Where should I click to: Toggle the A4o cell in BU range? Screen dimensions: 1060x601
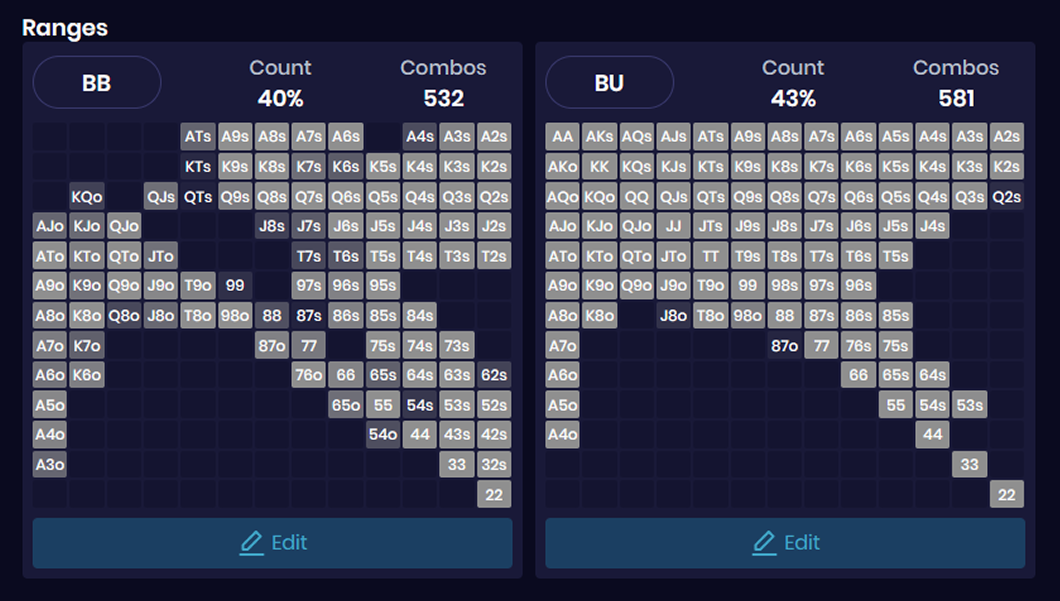point(563,435)
